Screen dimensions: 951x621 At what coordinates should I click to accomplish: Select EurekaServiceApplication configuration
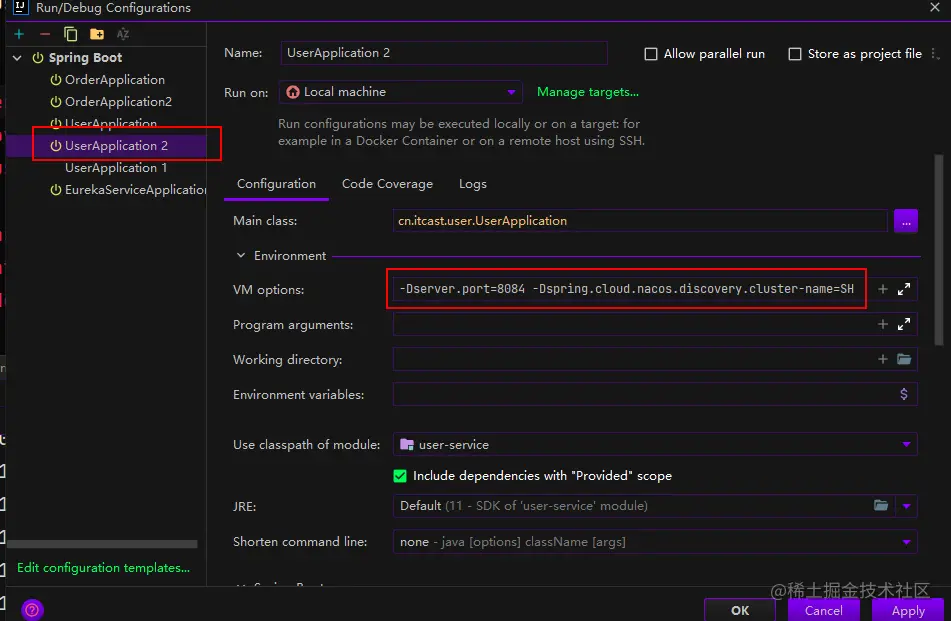point(128,190)
